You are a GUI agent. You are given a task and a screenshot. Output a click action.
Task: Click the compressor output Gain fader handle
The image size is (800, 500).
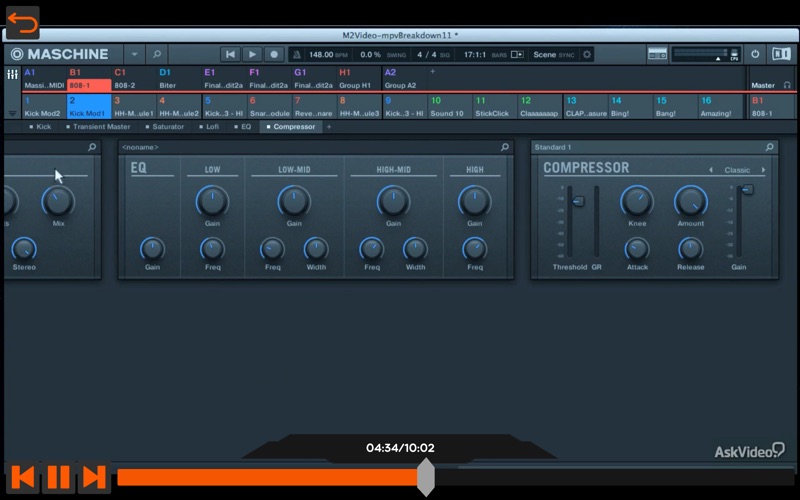point(747,190)
